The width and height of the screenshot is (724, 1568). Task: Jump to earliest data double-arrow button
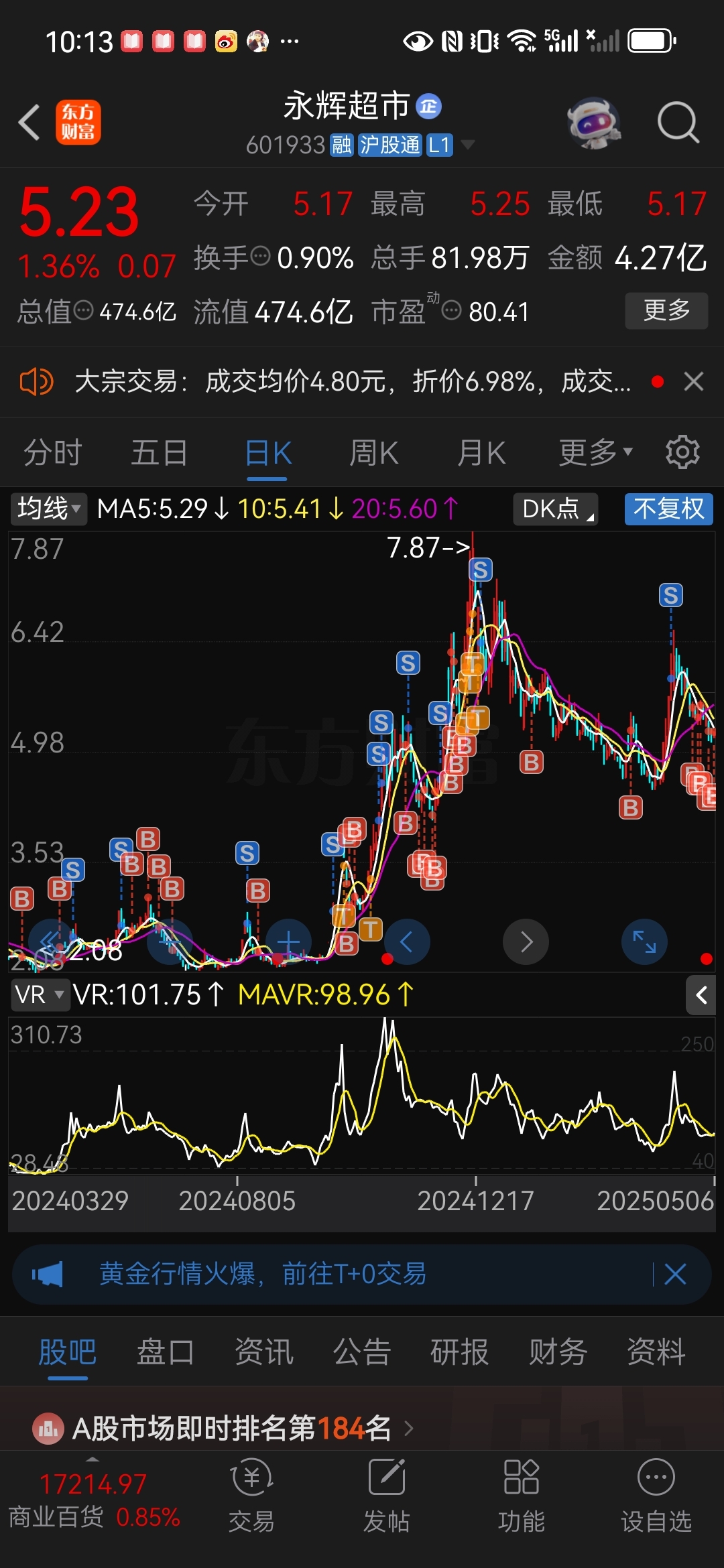52,941
